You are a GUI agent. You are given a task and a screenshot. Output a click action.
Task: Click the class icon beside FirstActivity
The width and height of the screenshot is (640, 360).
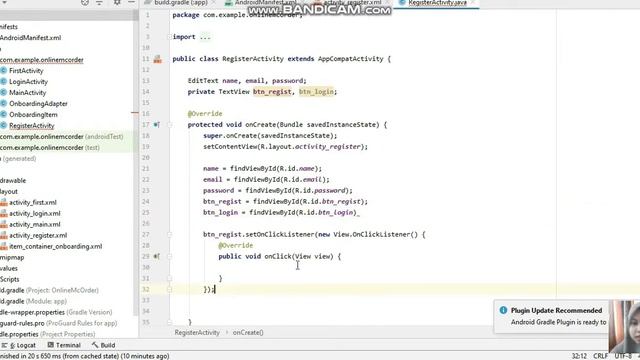[x=4, y=71]
